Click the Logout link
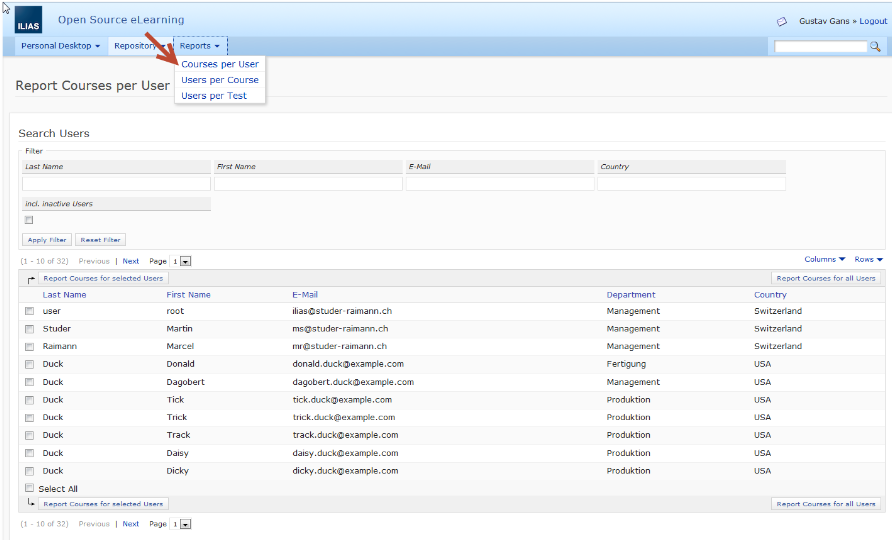This screenshot has height=540, width=892. (x=872, y=21)
